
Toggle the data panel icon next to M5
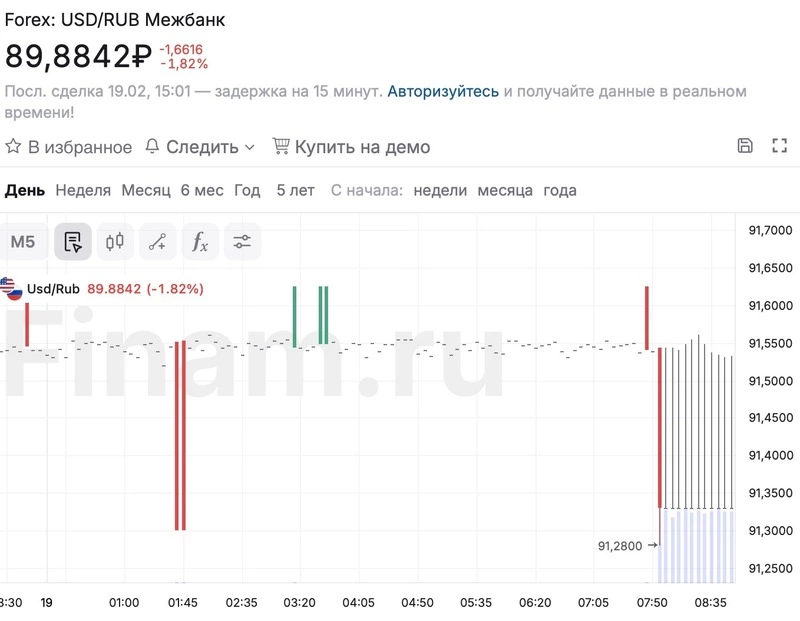73,241
